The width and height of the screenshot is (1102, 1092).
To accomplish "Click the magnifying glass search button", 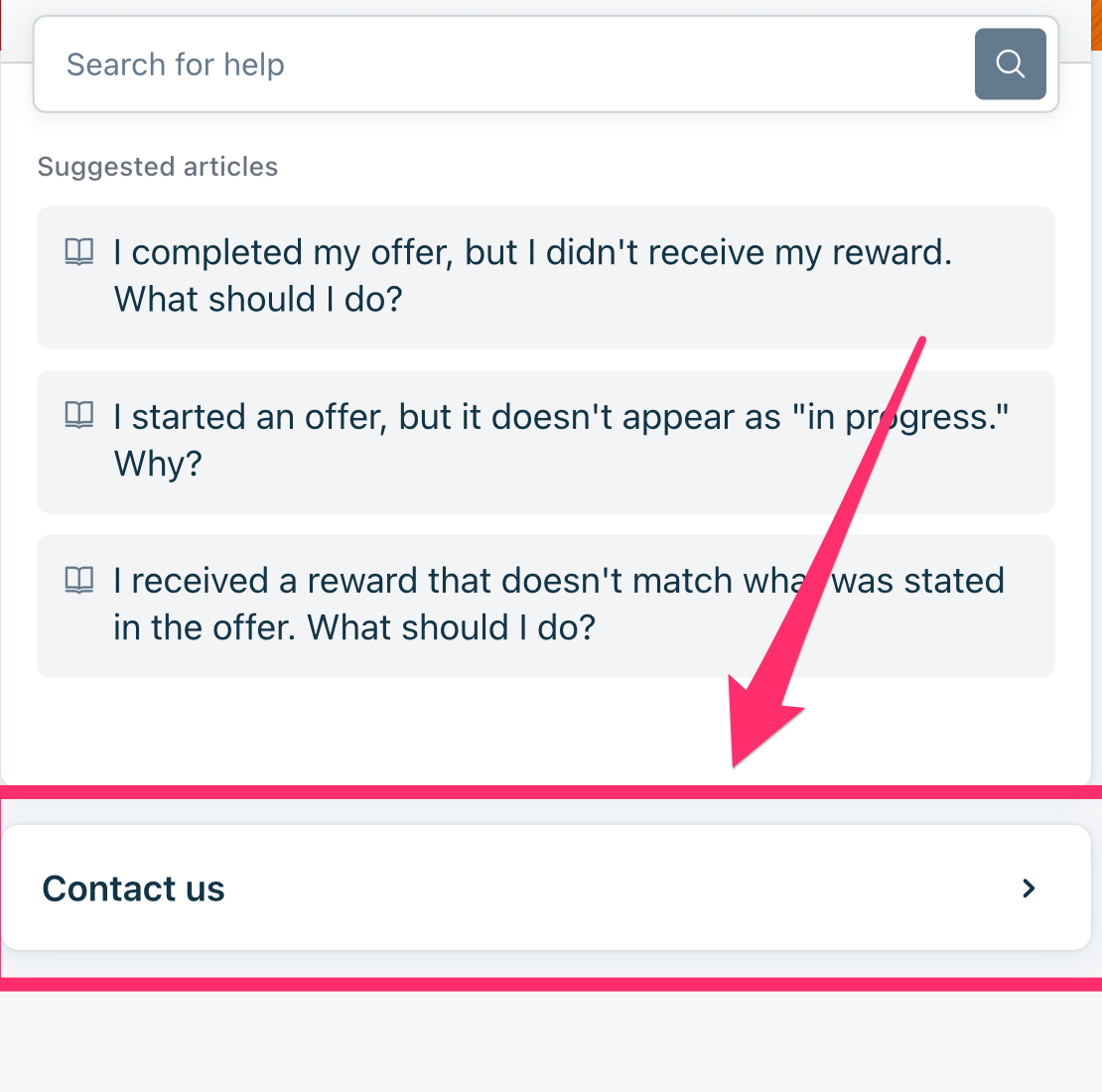I will (1010, 65).
